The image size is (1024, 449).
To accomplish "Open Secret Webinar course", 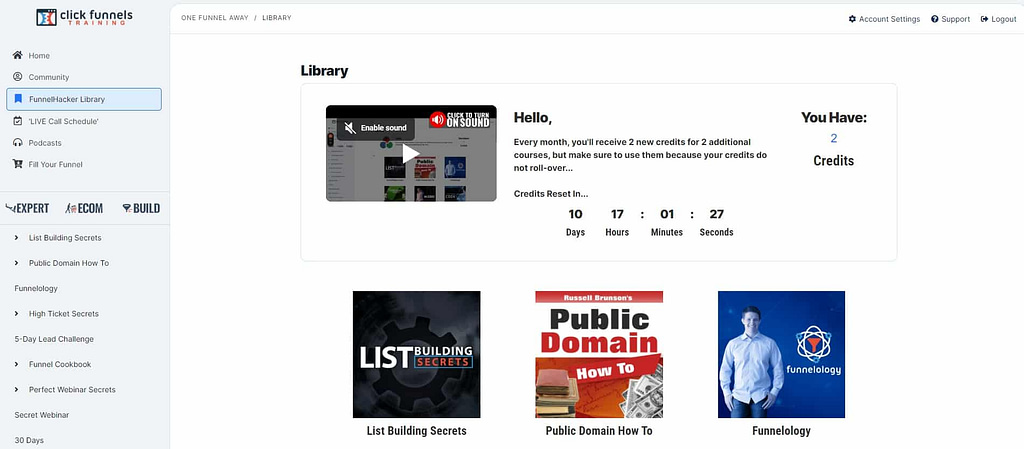I will point(42,415).
